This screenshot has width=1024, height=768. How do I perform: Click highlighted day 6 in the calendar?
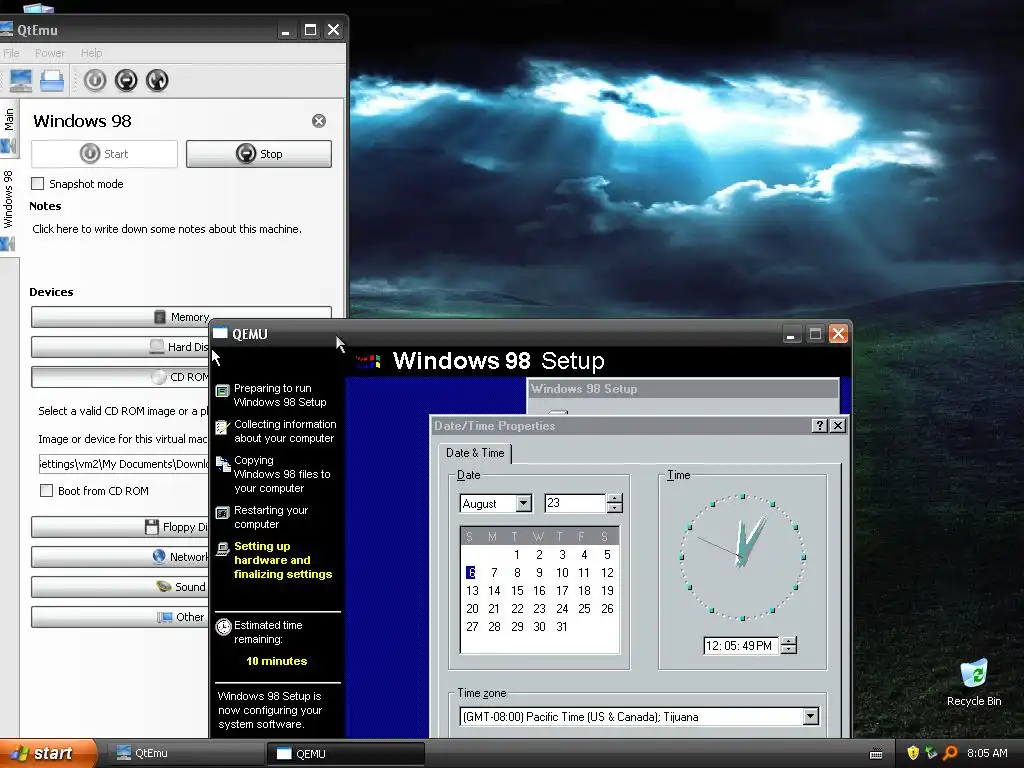[x=472, y=573]
